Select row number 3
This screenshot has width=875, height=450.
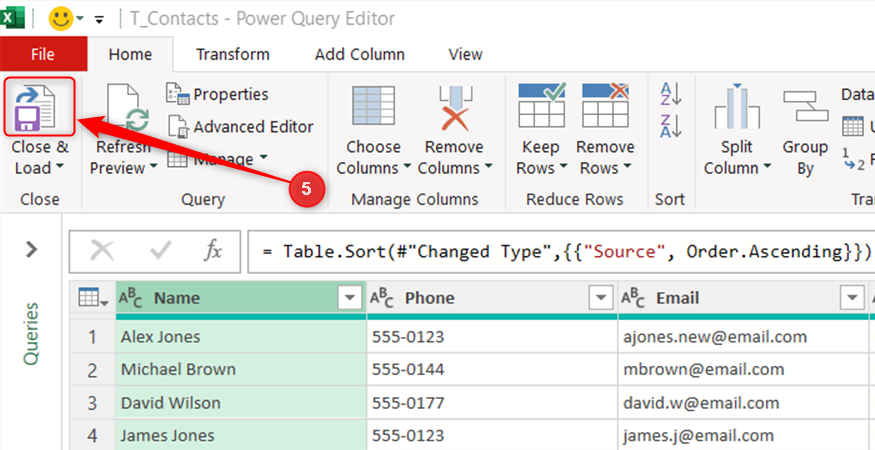(x=92, y=403)
